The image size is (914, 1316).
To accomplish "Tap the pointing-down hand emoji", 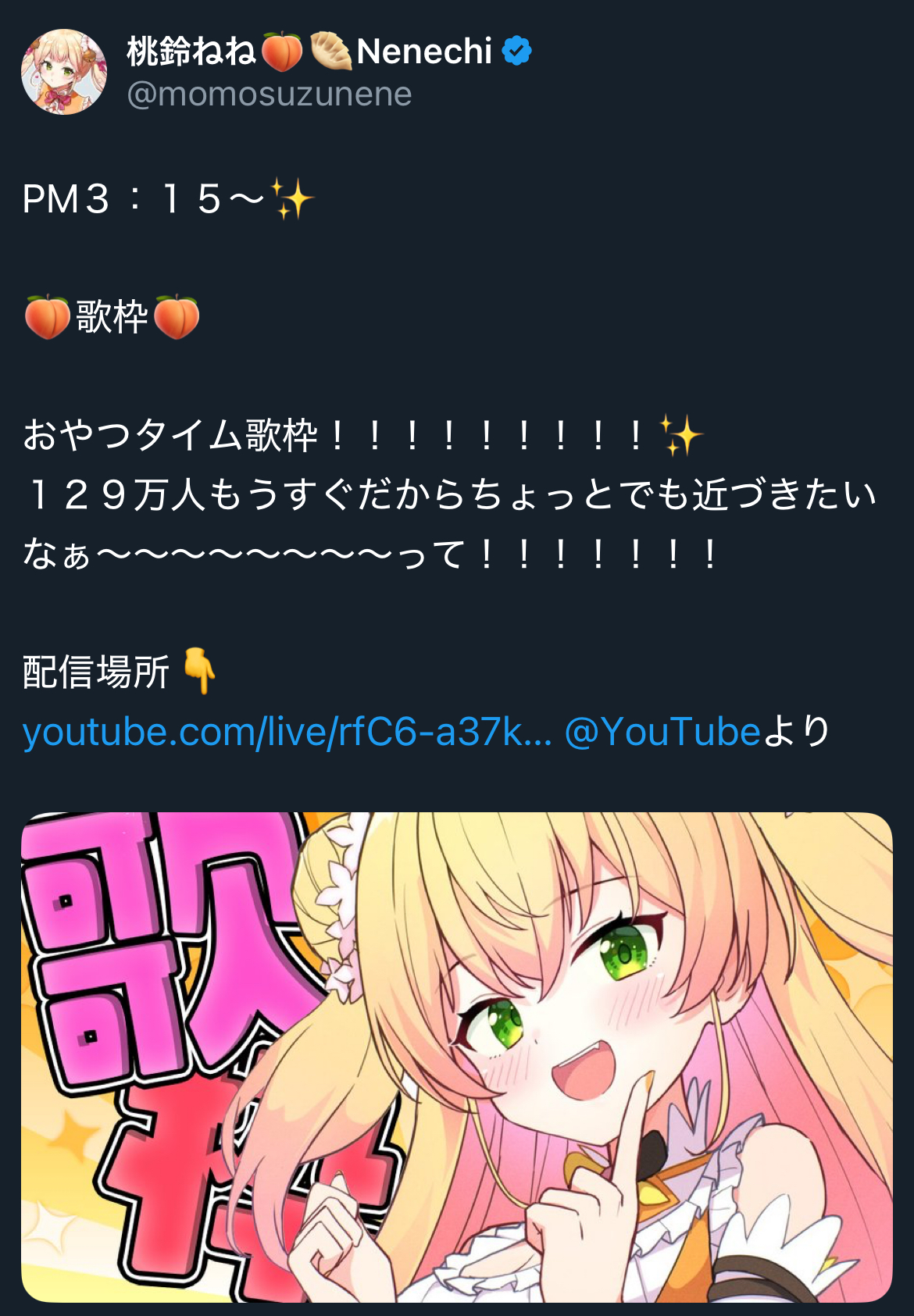I will (199, 671).
